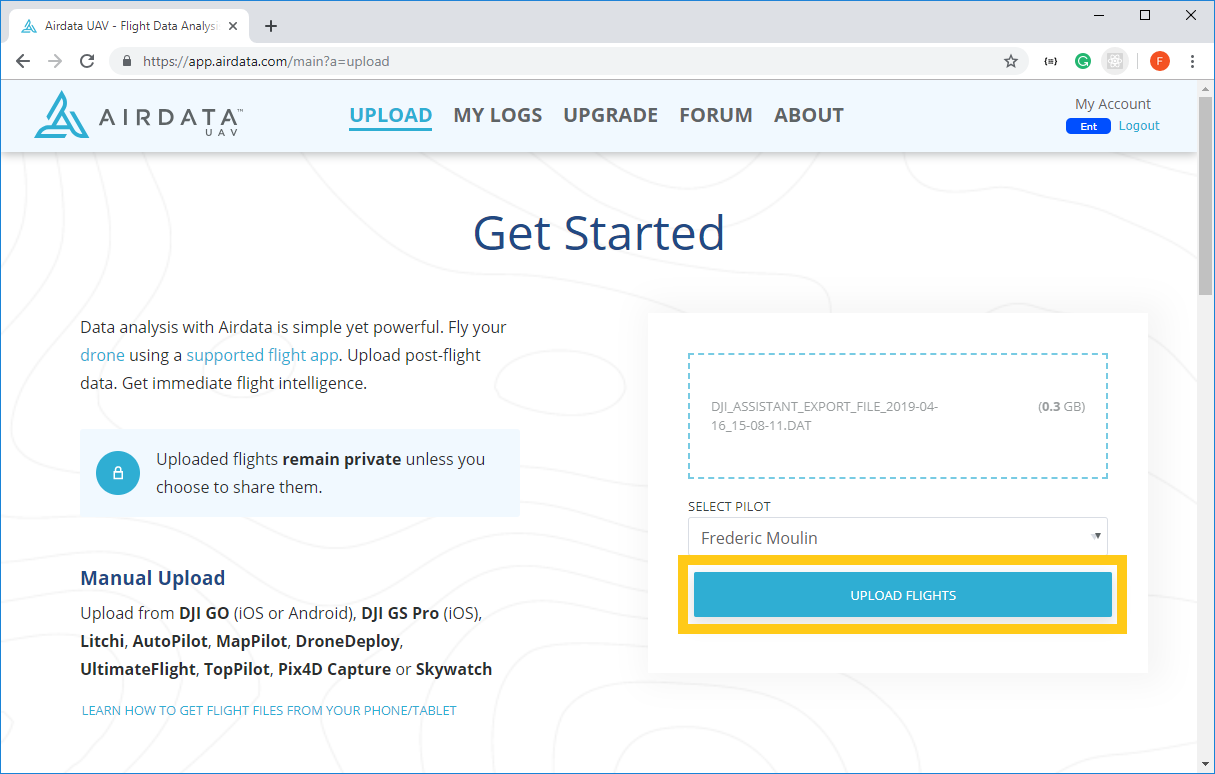
Task: Select the UPLOAD navigation tab
Action: coord(391,116)
